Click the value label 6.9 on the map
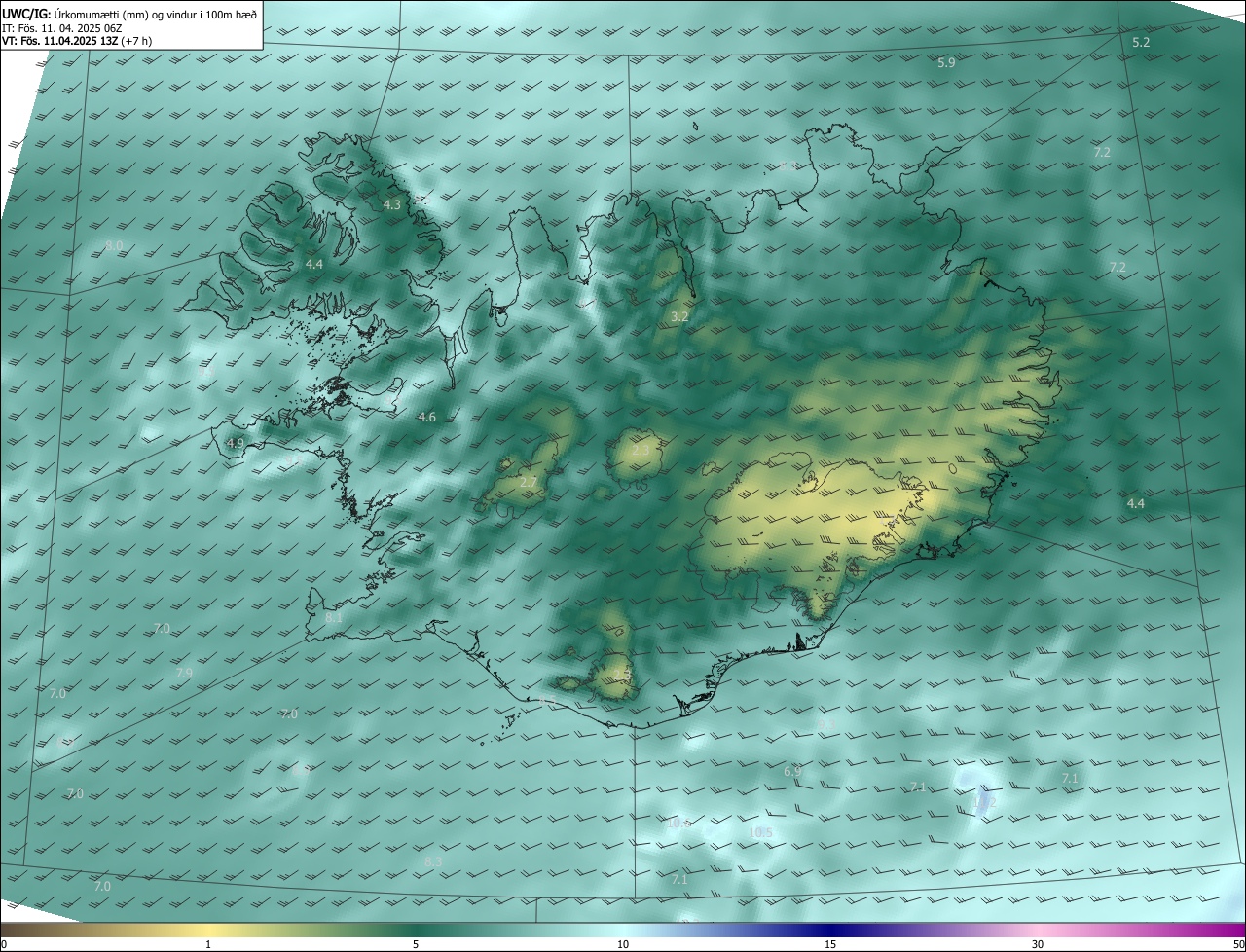Viewport: 1246px width, 952px height. [792, 772]
